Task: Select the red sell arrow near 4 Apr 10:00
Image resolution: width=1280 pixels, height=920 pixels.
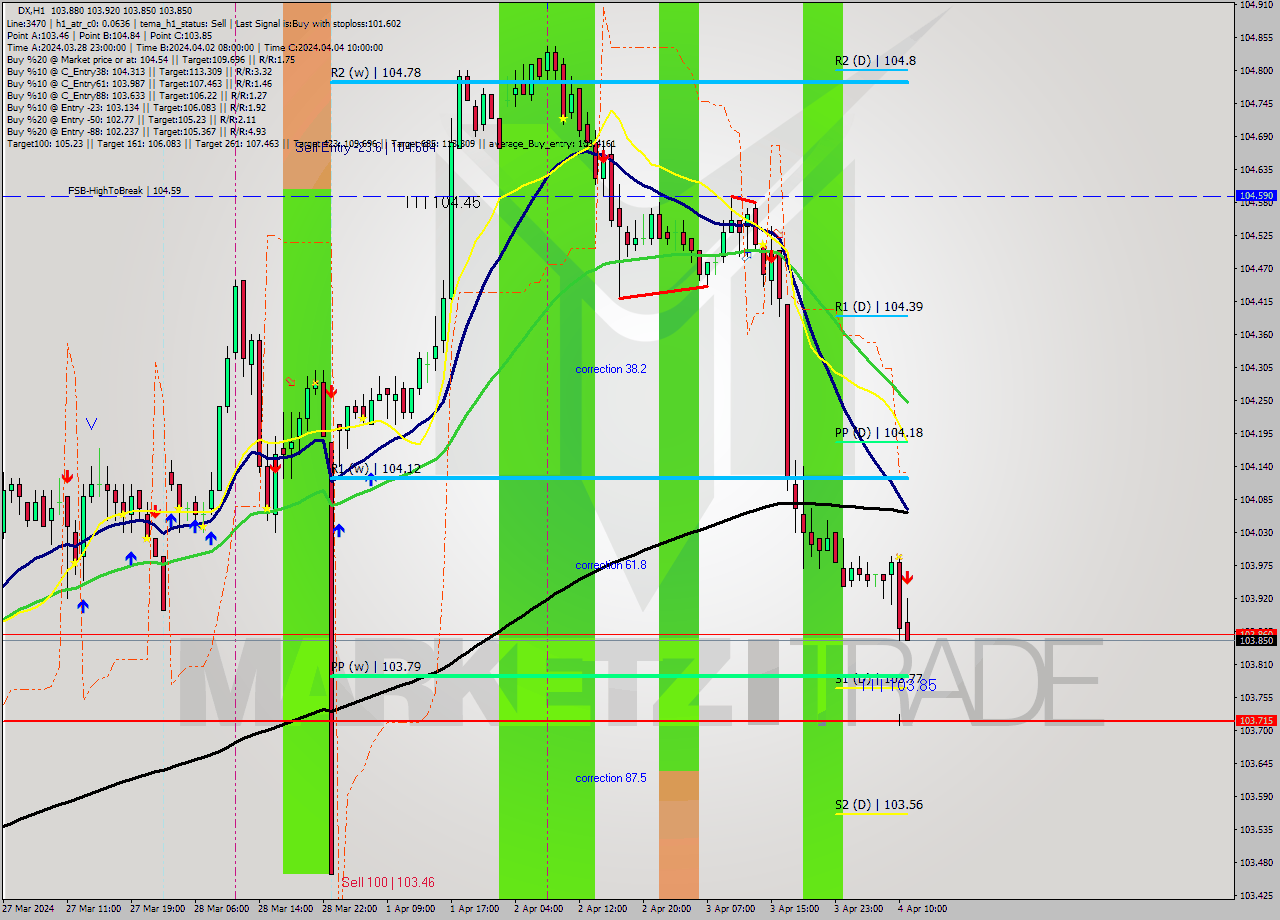Action: tap(907, 575)
